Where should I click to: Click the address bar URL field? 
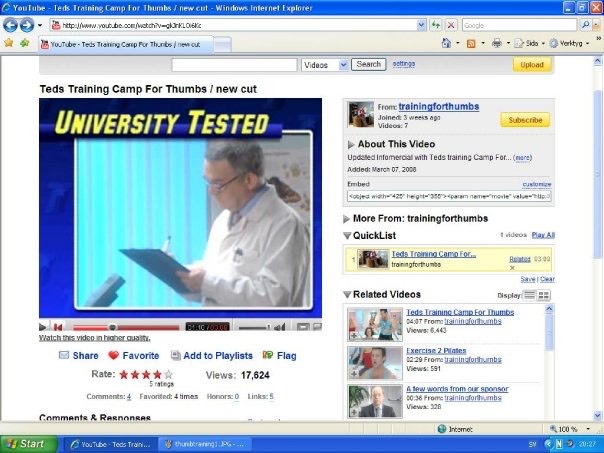tap(233, 25)
